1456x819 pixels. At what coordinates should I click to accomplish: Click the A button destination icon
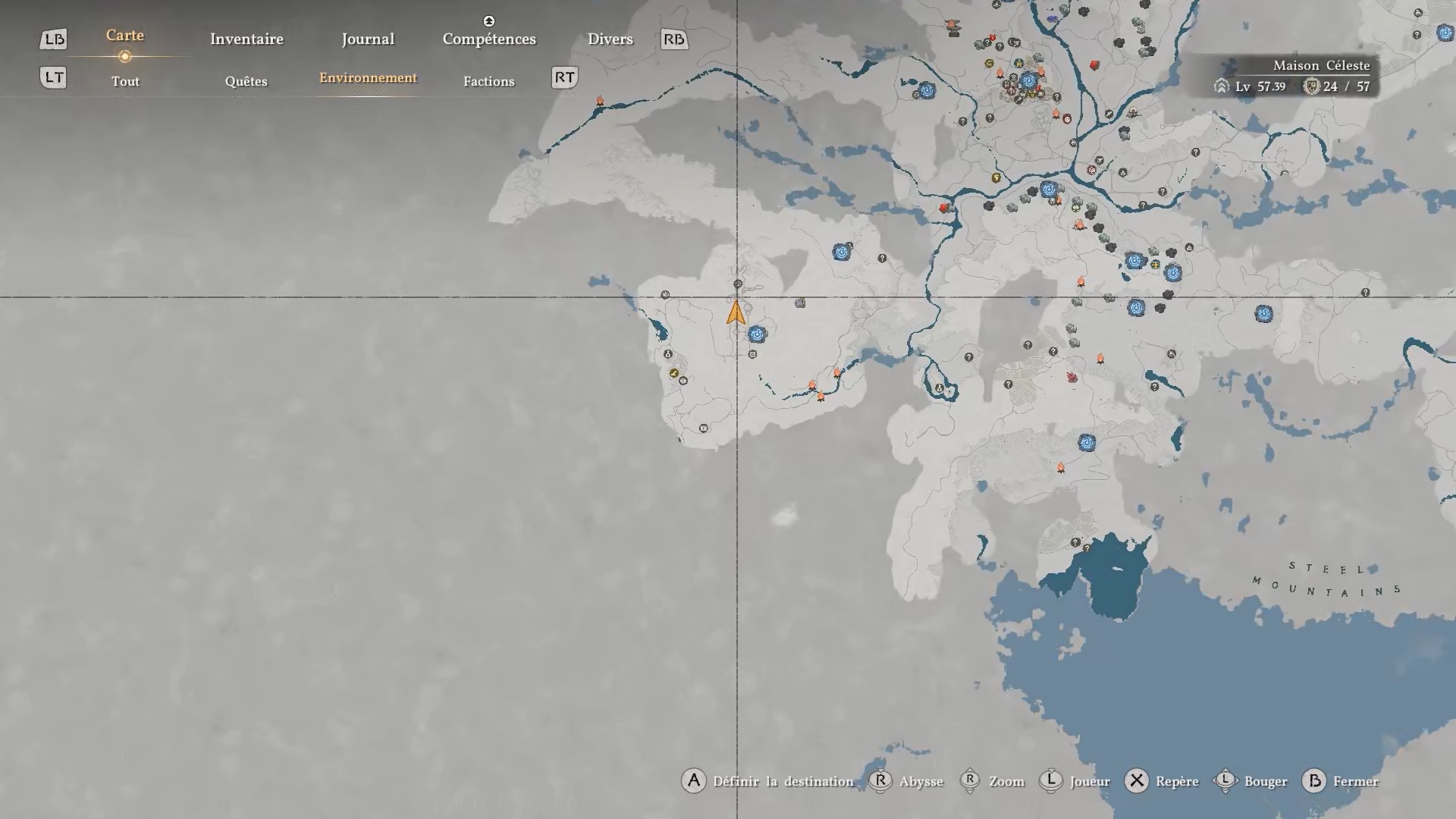[693, 781]
